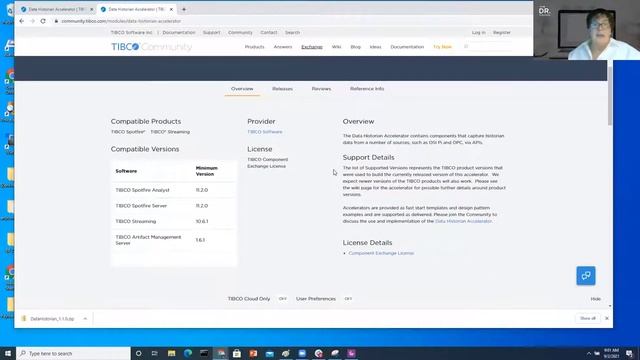Open the Products menu
Viewport: 640px width, 360px height.
pyautogui.click(x=254, y=47)
